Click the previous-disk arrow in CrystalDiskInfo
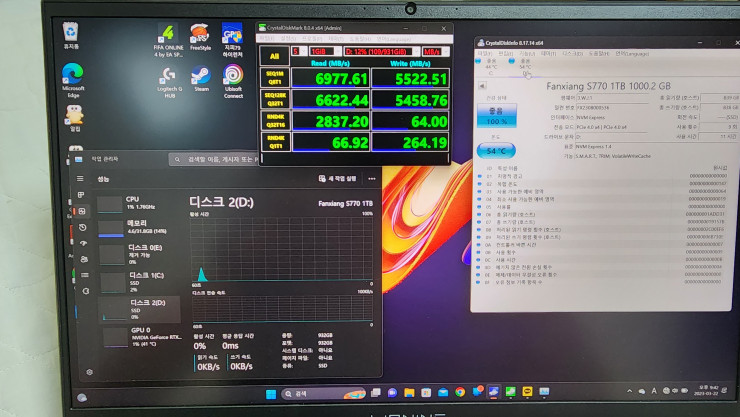 pyautogui.click(x=482, y=86)
